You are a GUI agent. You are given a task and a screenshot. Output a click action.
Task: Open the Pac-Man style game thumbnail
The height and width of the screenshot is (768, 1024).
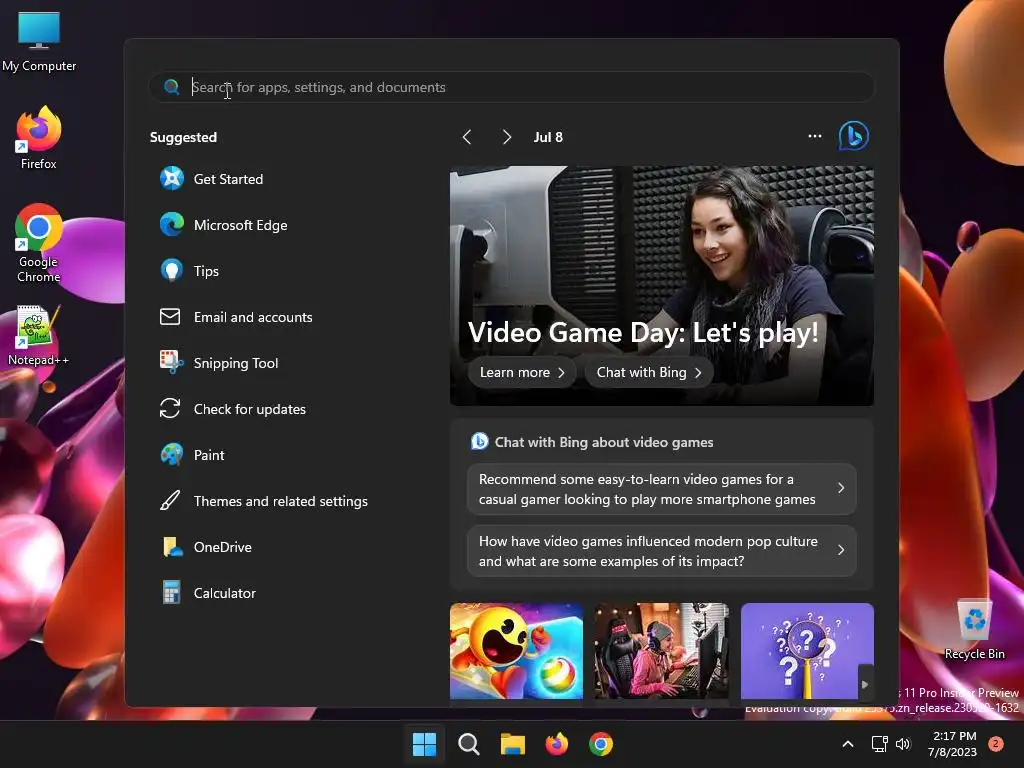(516, 651)
